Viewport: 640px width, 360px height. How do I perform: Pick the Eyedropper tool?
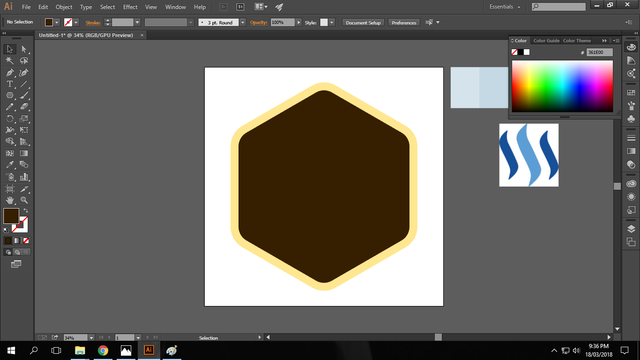click(x=9, y=165)
